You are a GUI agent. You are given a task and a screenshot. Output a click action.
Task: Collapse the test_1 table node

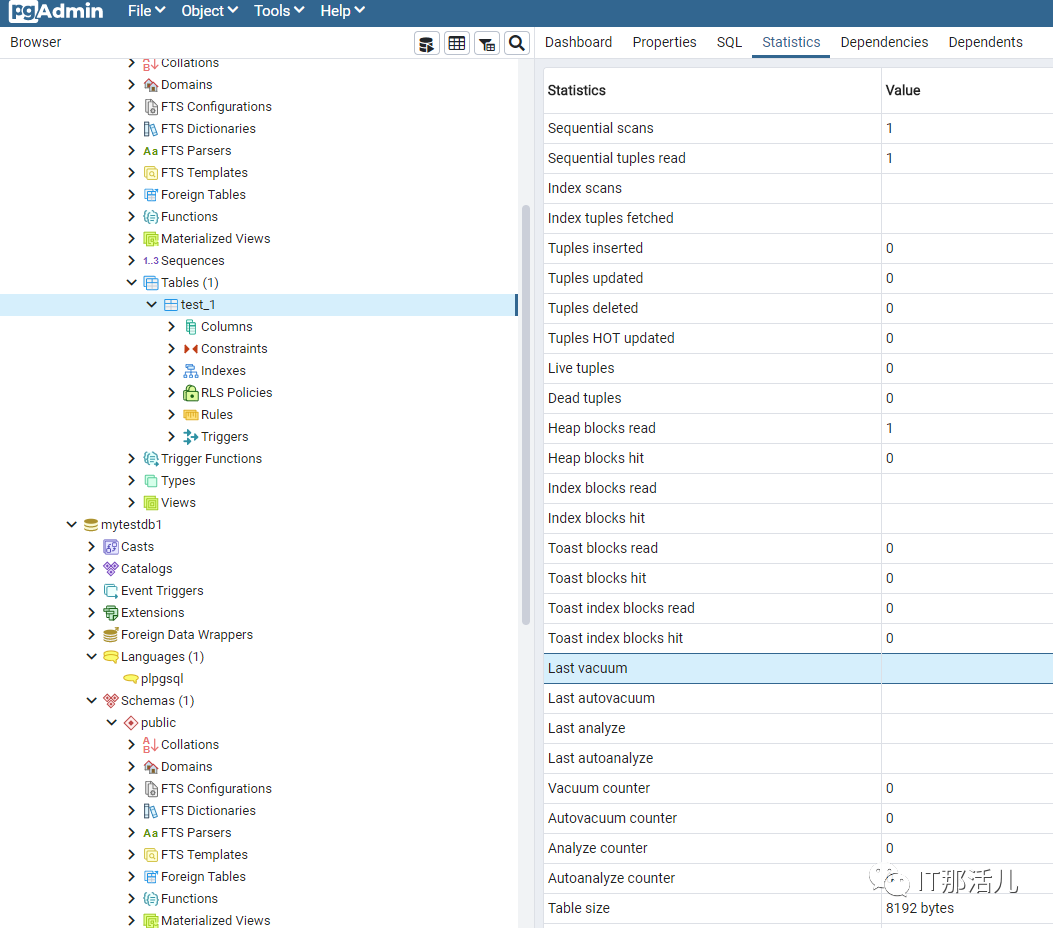[x=152, y=305]
